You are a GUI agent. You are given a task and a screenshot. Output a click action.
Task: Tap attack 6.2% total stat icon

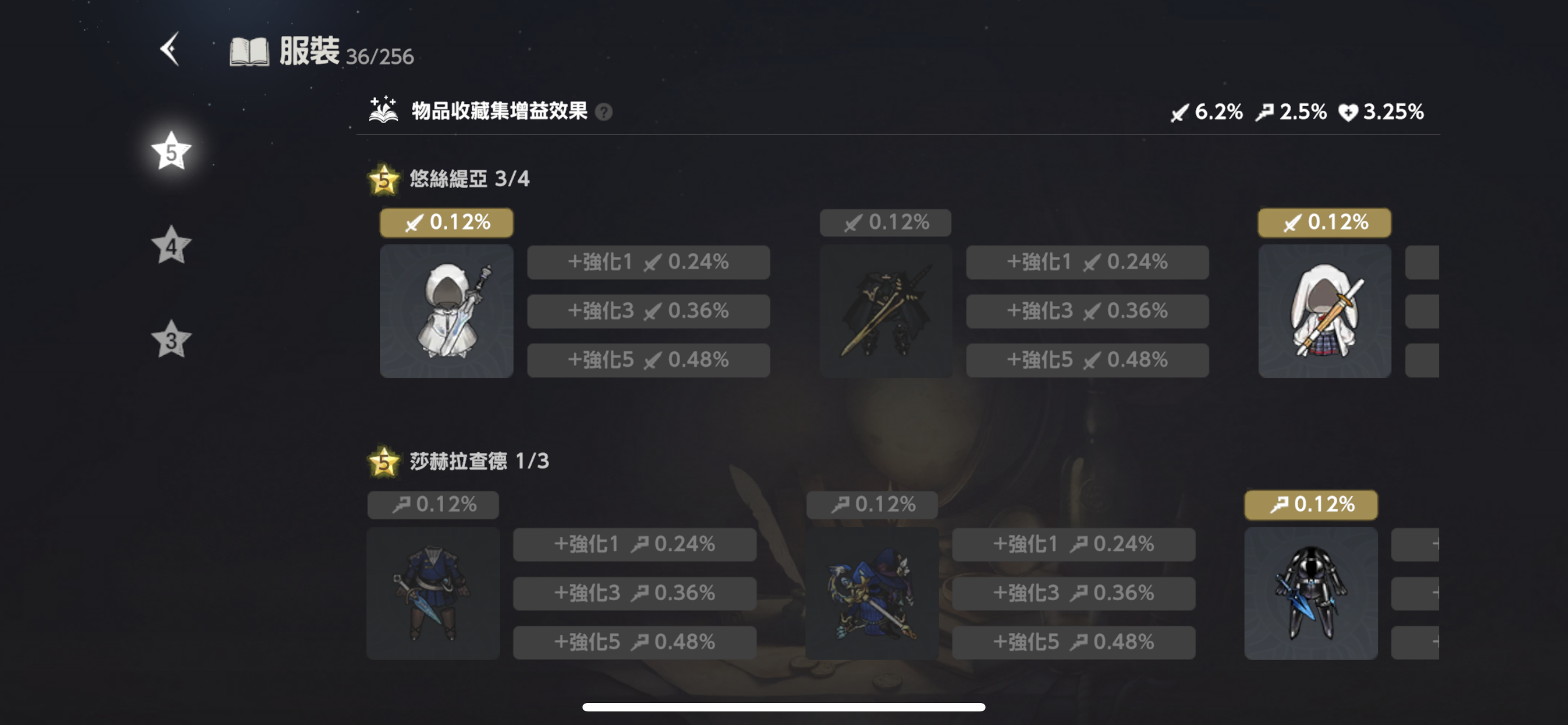click(x=1179, y=112)
